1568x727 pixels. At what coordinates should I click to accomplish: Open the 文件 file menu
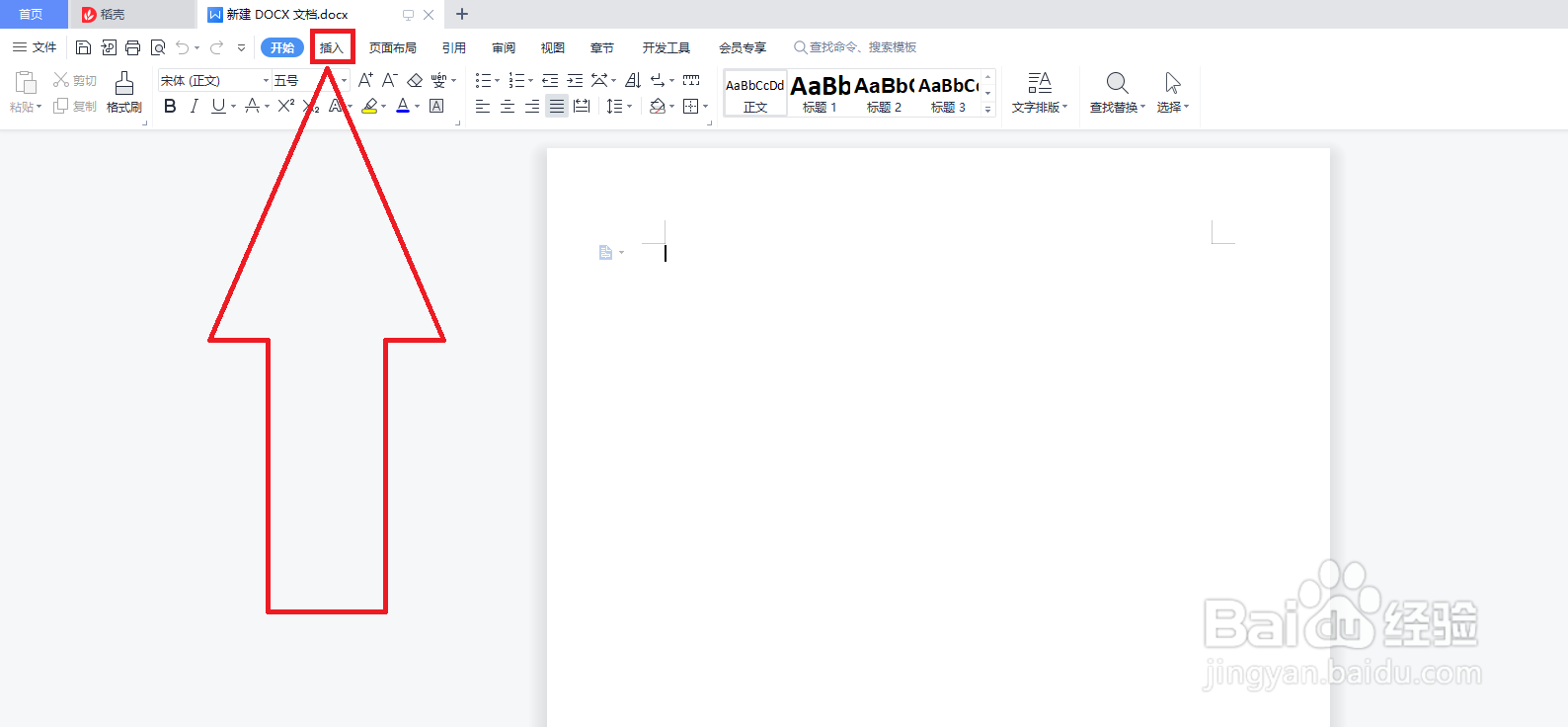pyautogui.click(x=35, y=47)
